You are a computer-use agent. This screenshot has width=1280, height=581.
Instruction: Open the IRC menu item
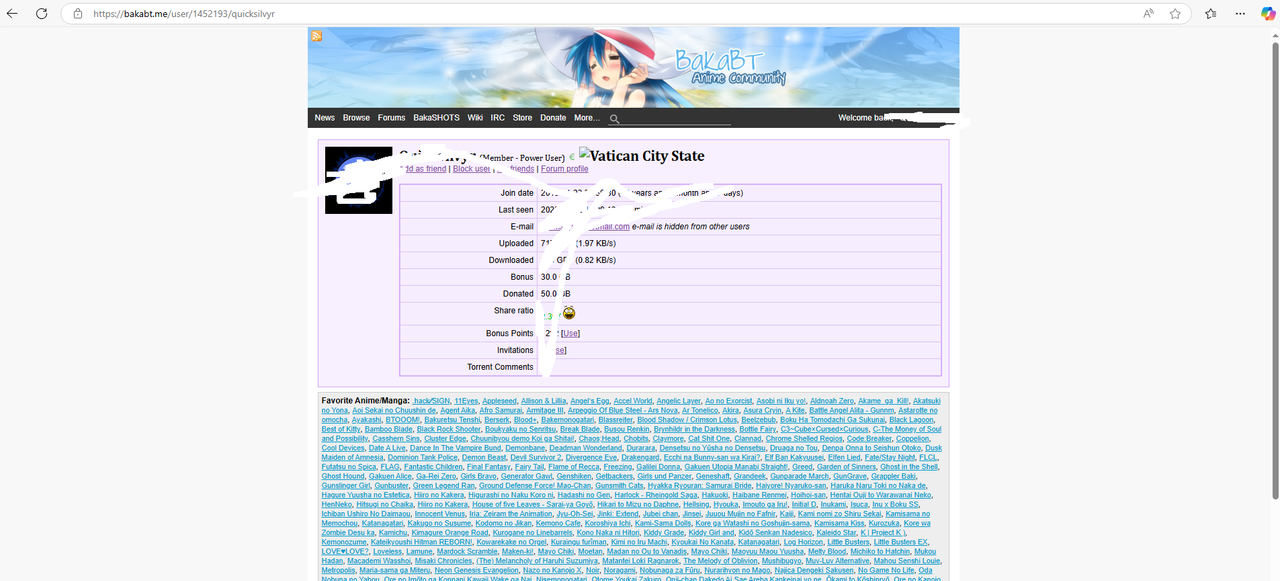click(x=497, y=118)
